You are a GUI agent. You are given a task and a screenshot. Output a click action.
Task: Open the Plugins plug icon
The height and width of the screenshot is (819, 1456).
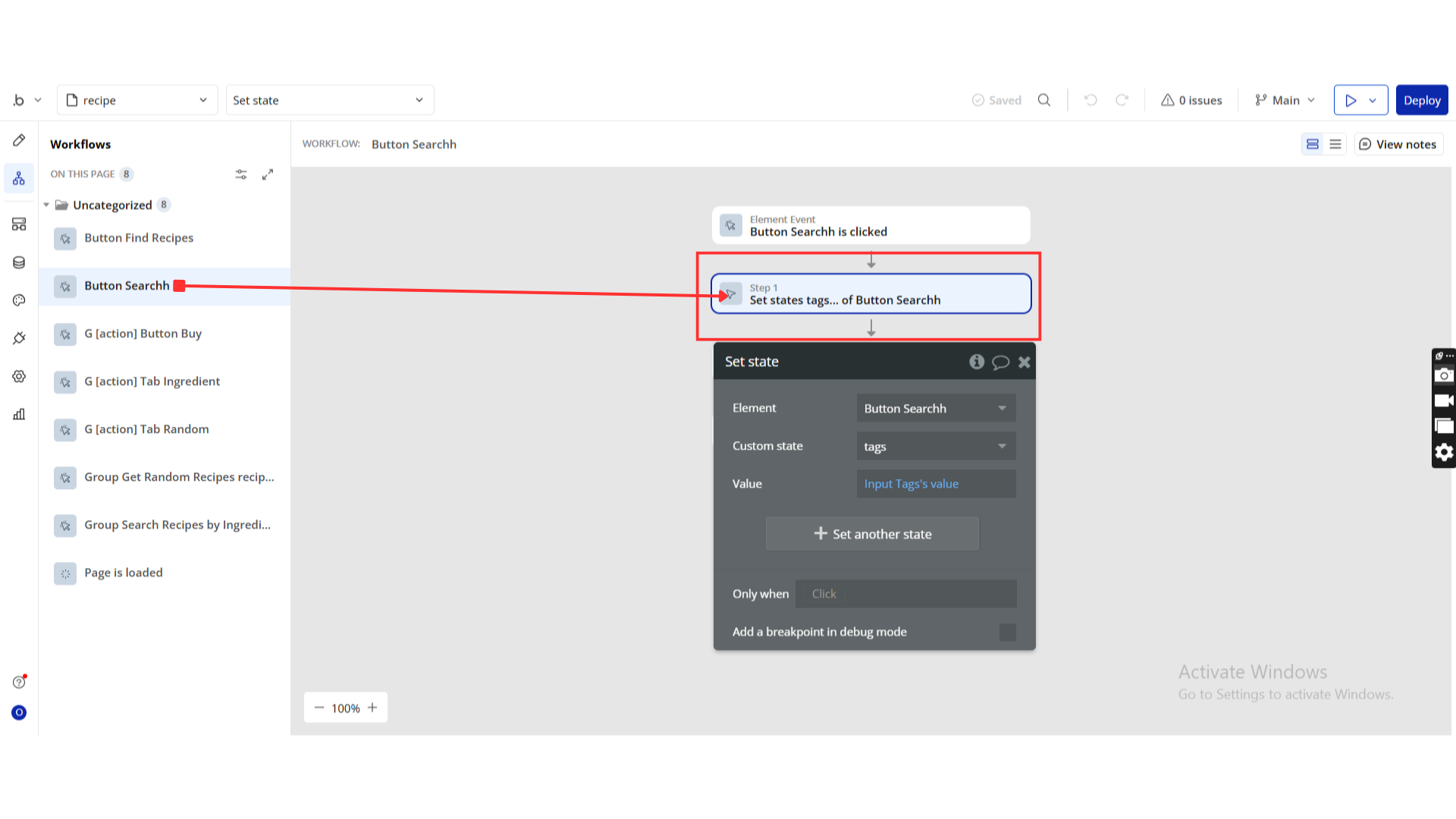(19, 338)
